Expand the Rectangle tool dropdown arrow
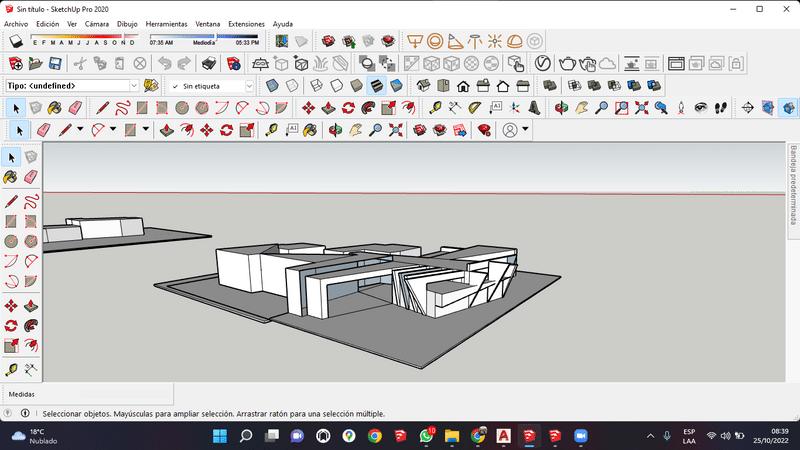 [145, 130]
